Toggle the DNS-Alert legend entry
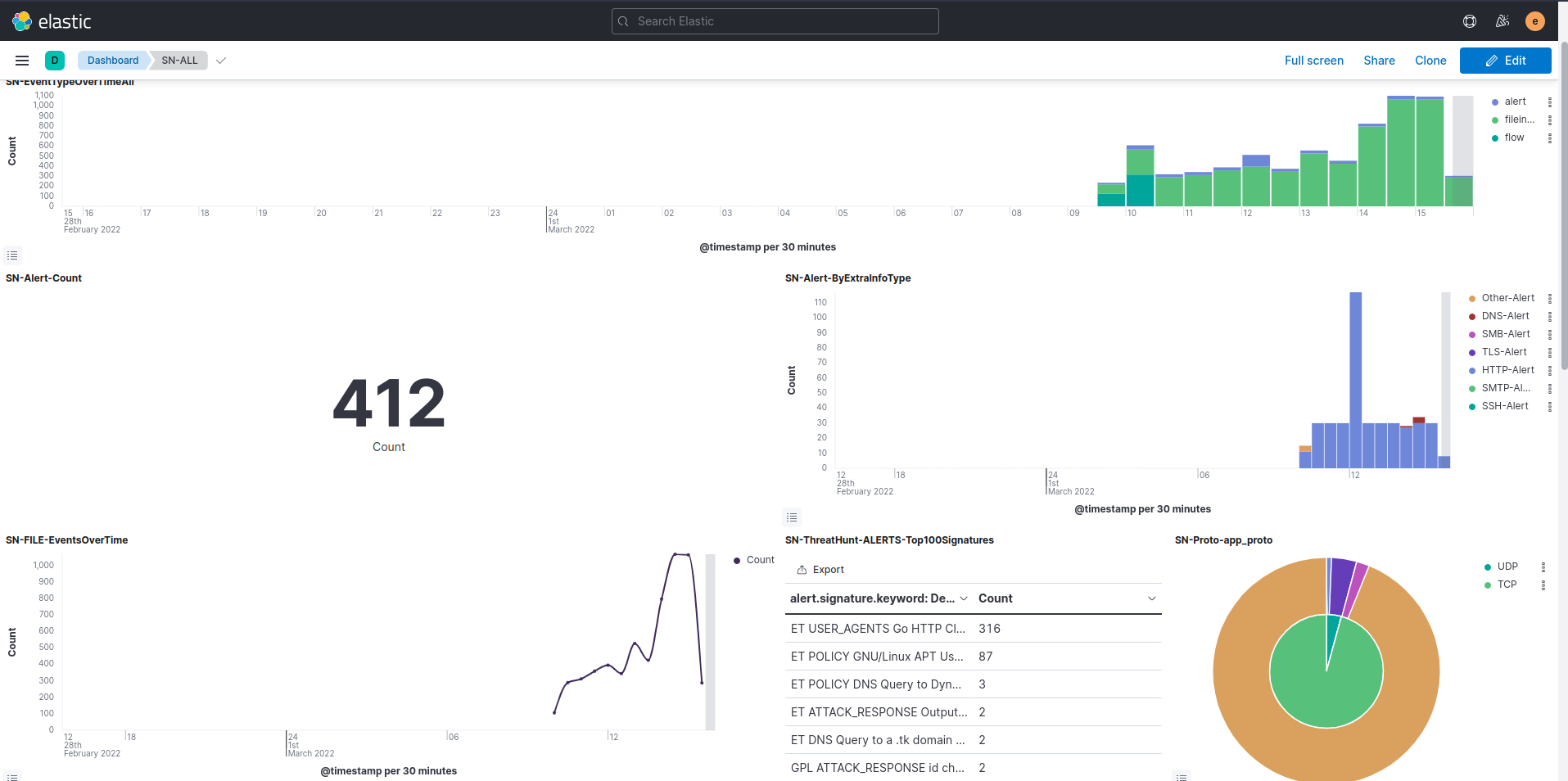 click(x=1505, y=316)
